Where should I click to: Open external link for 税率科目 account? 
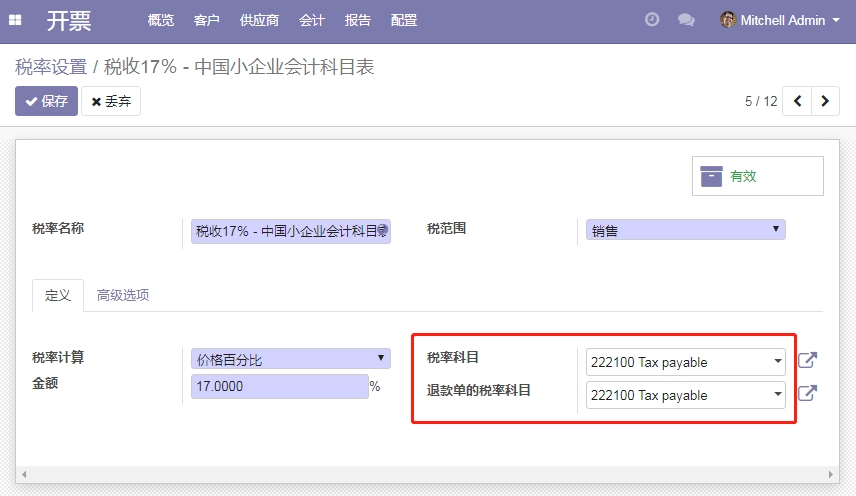[x=807, y=360]
